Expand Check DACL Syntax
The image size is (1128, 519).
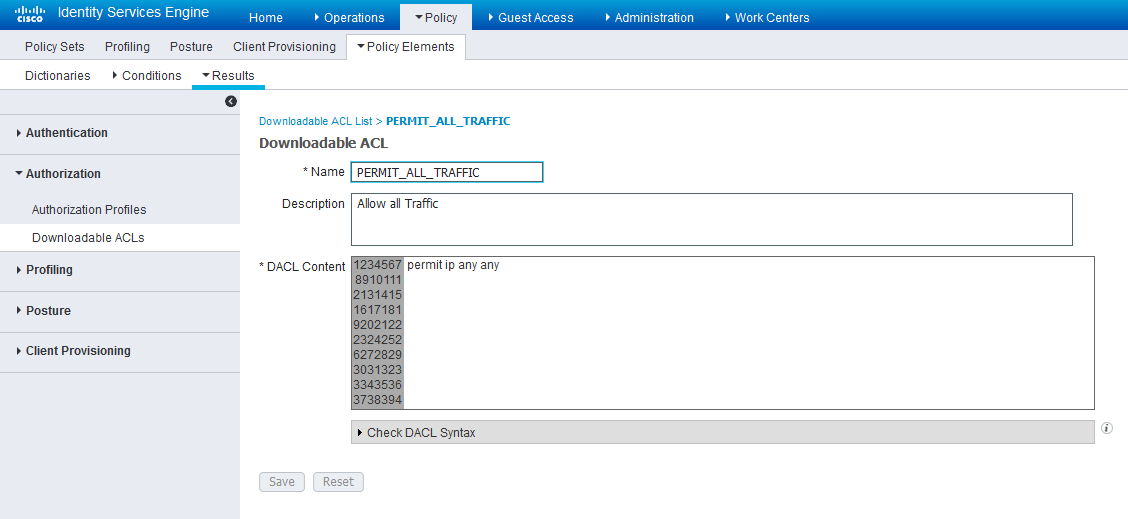click(722, 432)
